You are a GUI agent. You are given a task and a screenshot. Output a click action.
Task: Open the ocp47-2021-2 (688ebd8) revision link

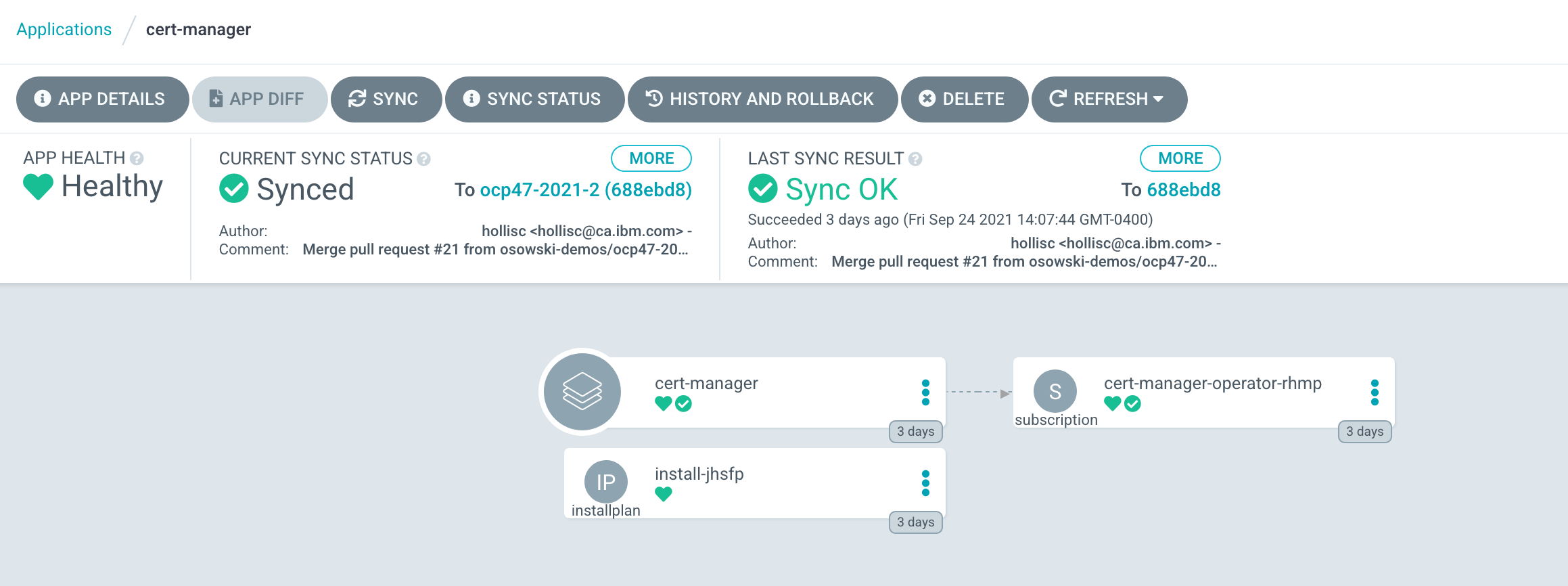click(x=586, y=190)
